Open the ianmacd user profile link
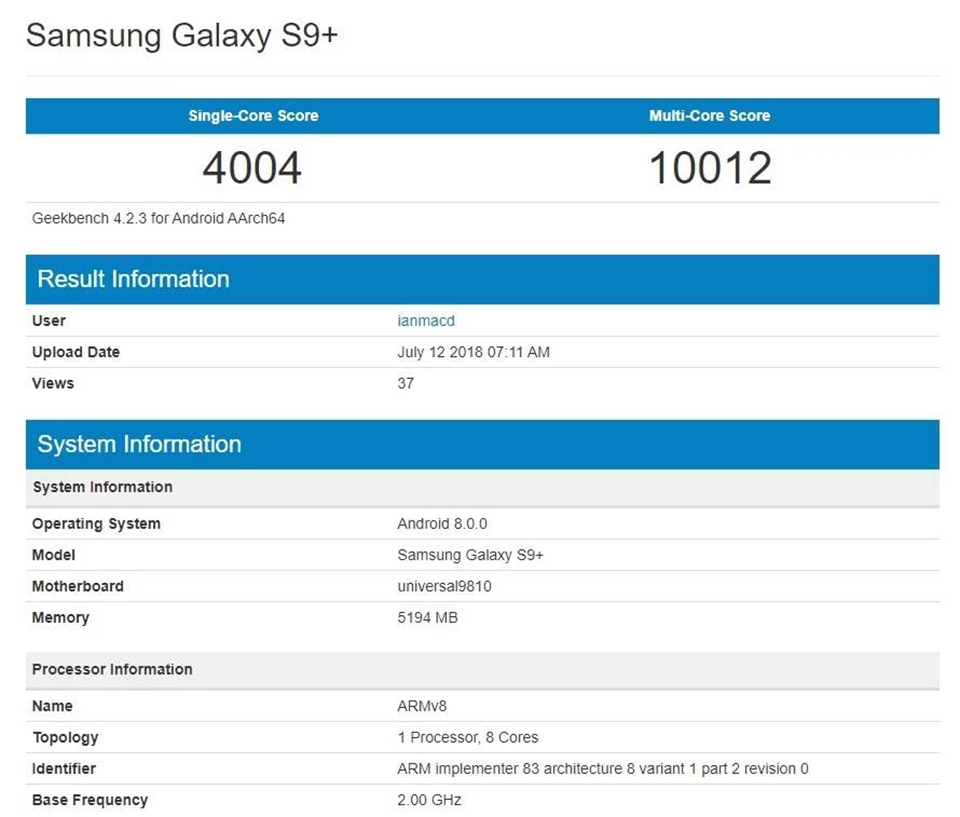 pos(426,320)
